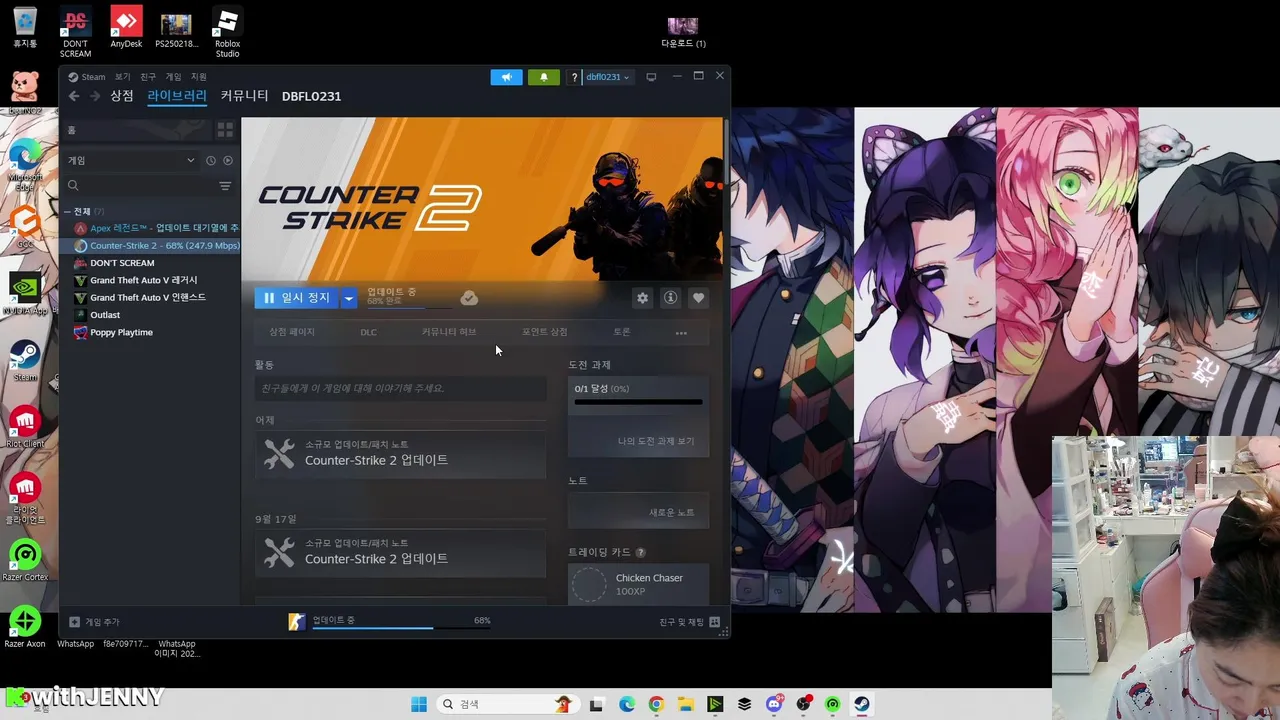The width and height of the screenshot is (1280, 720).
Task: Open the 지원 menu
Action: (199, 77)
